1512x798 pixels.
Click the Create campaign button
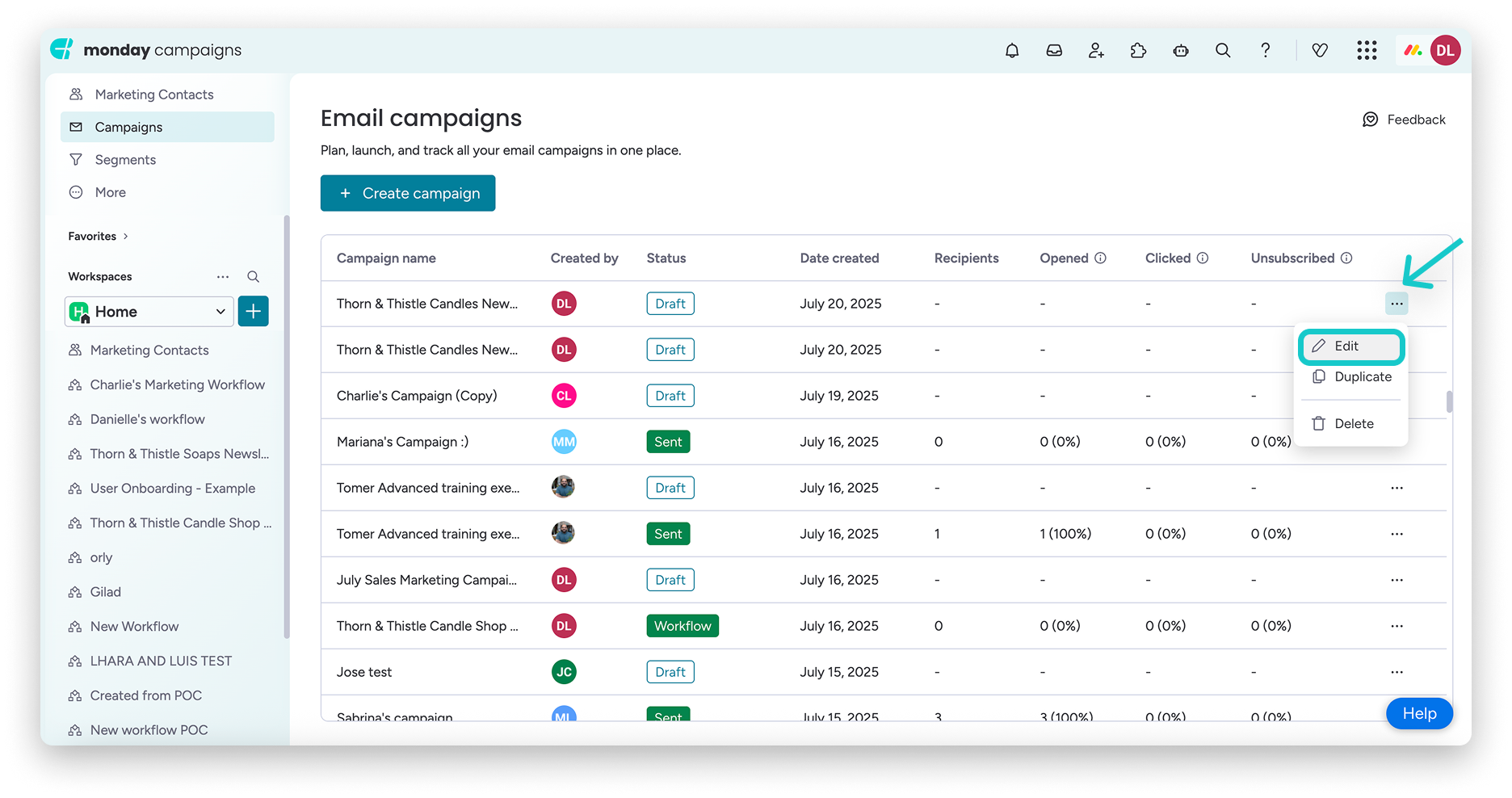click(x=408, y=193)
